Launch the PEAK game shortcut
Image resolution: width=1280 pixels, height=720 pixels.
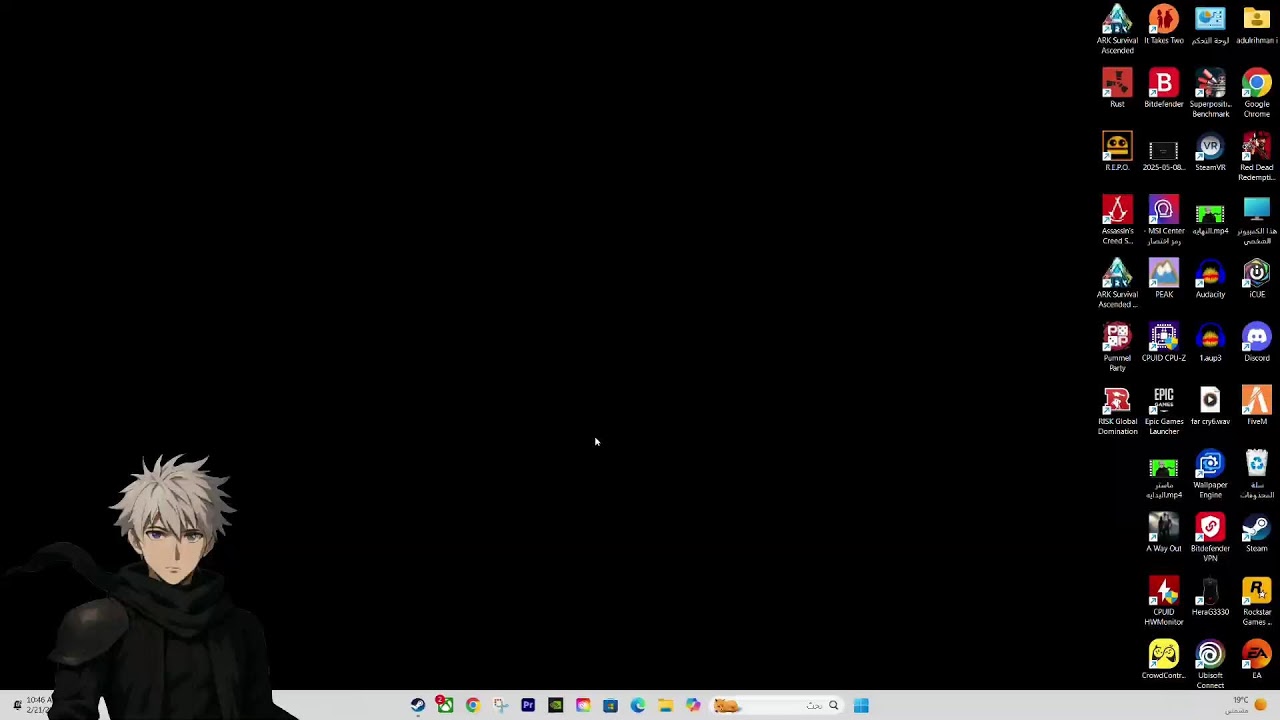coord(1164,279)
